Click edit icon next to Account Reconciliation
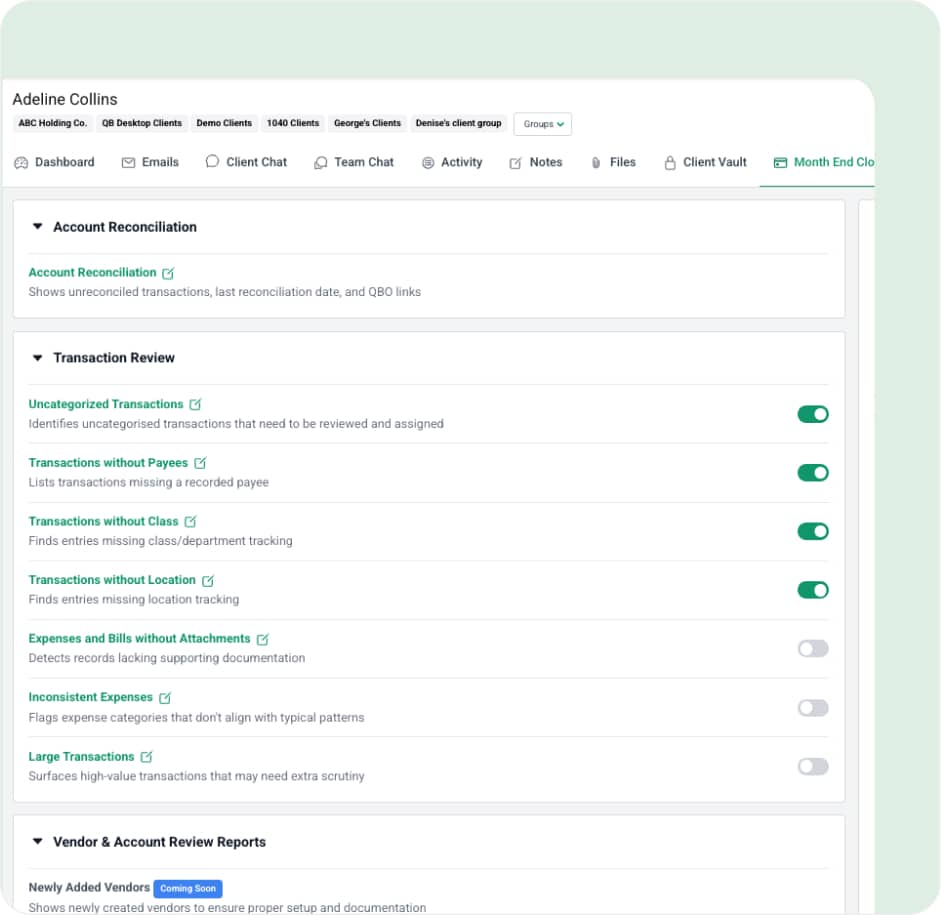The image size is (941, 915). click(168, 273)
